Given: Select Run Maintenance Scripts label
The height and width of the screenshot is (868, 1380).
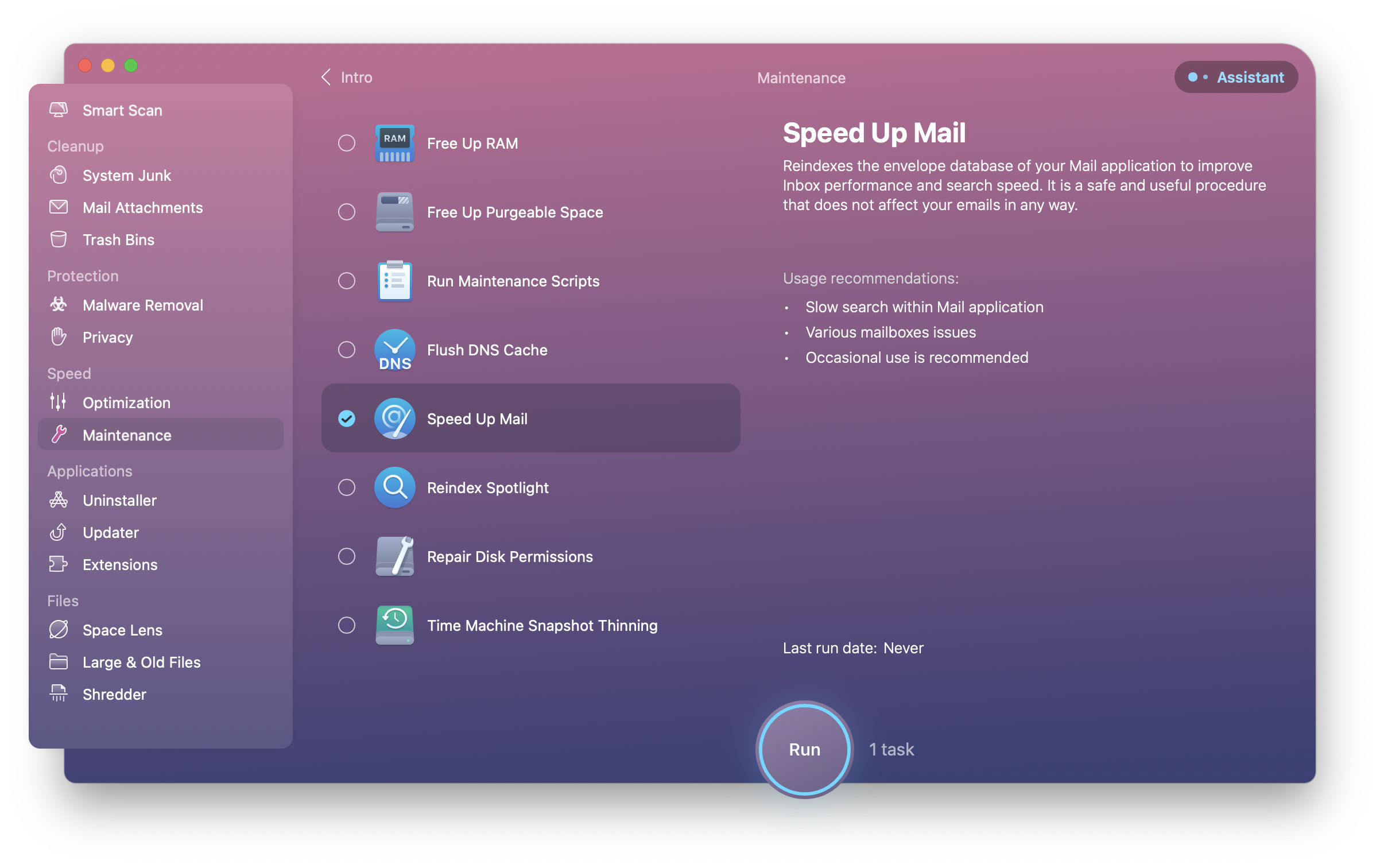Looking at the screenshot, I should 513,281.
